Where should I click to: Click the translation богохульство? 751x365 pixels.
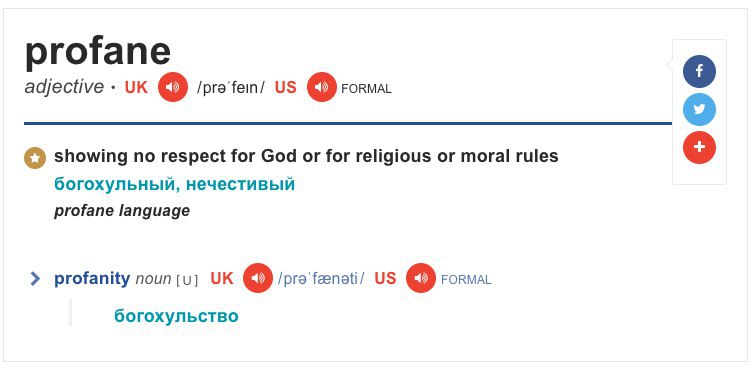pyautogui.click(x=176, y=316)
